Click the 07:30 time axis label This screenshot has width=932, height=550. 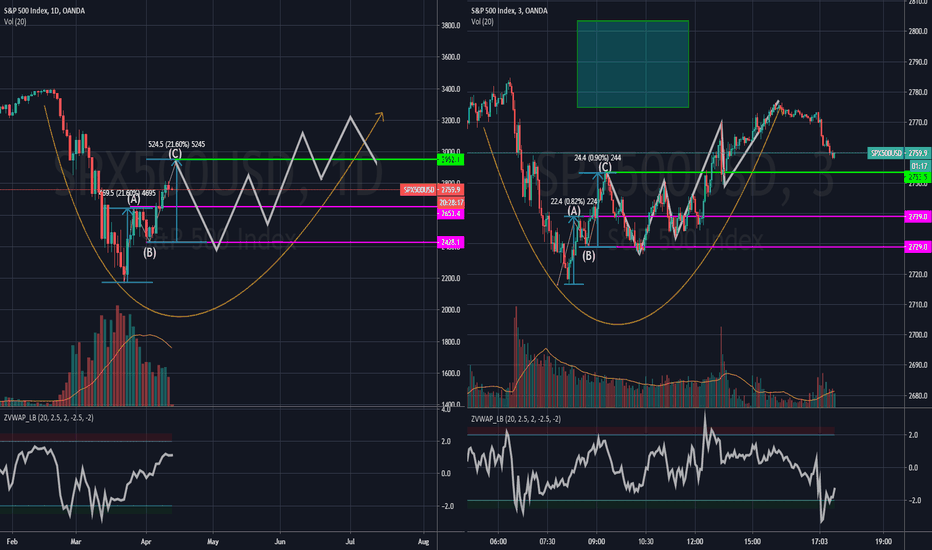pos(547,542)
